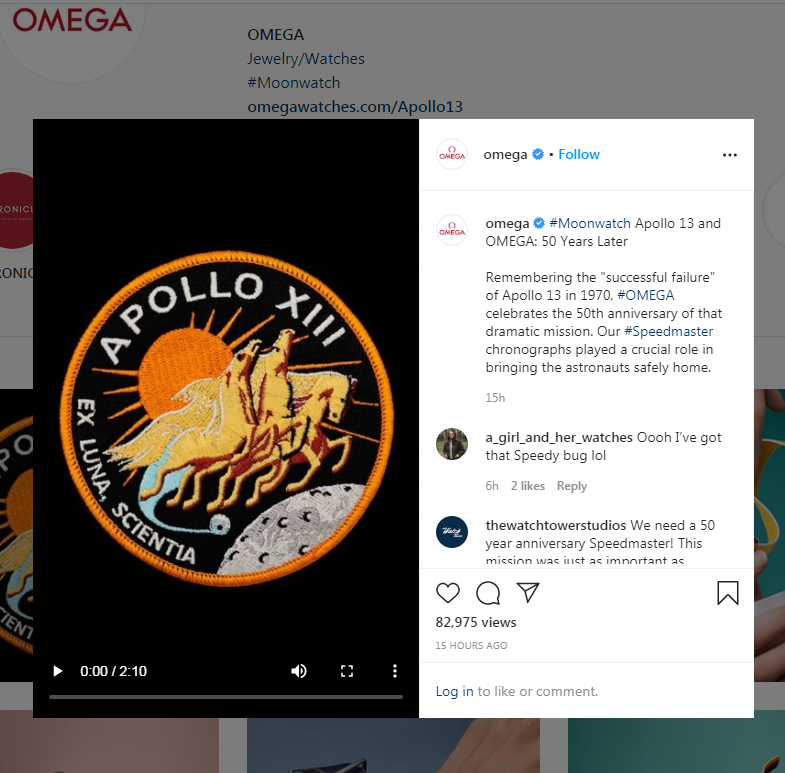Open thewatchtowerstudios profile avatar
This screenshot has width=785, height=773.
452,532
